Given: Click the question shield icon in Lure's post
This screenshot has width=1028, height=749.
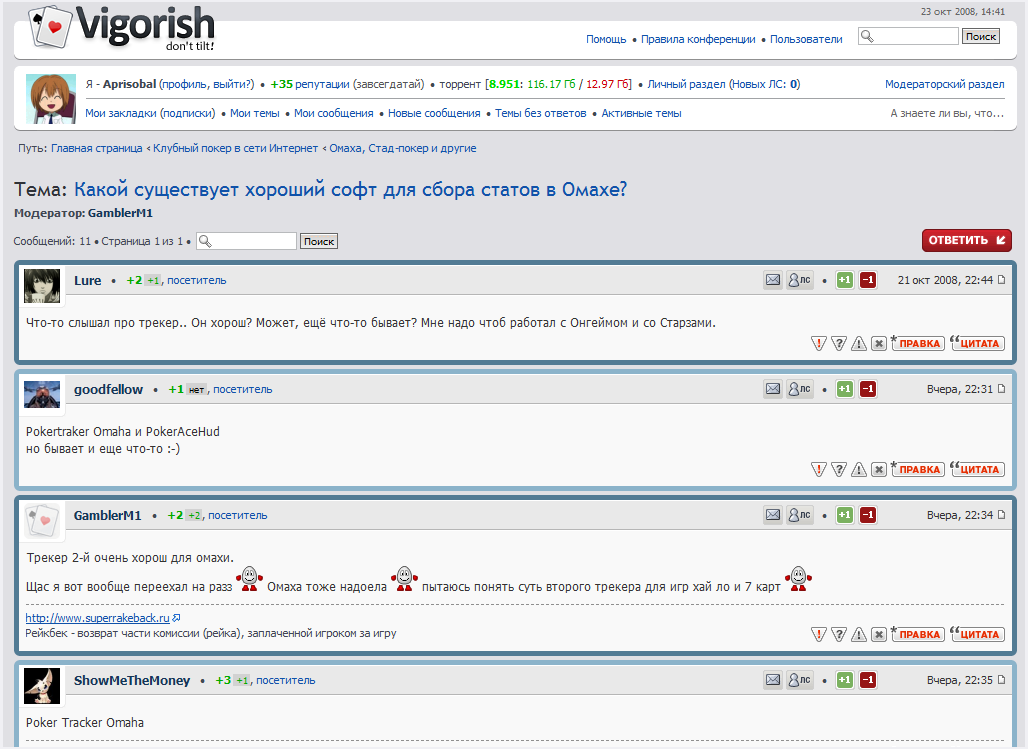Looking at the screenshot, I should (x=839, y=343).
